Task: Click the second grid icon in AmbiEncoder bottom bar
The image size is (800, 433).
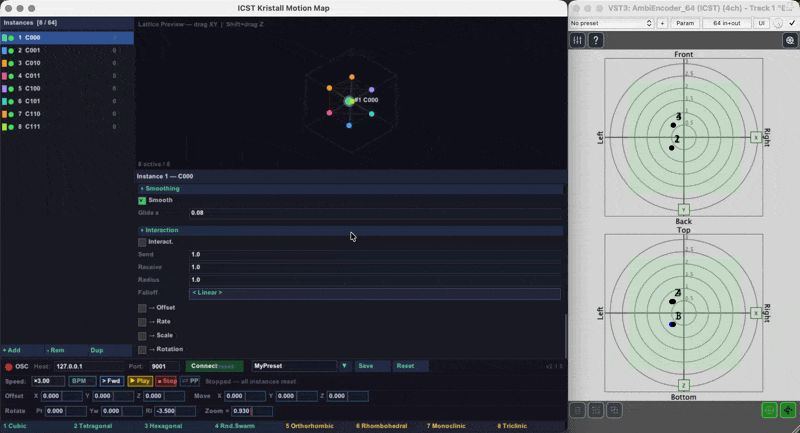Action: [596, 410]
